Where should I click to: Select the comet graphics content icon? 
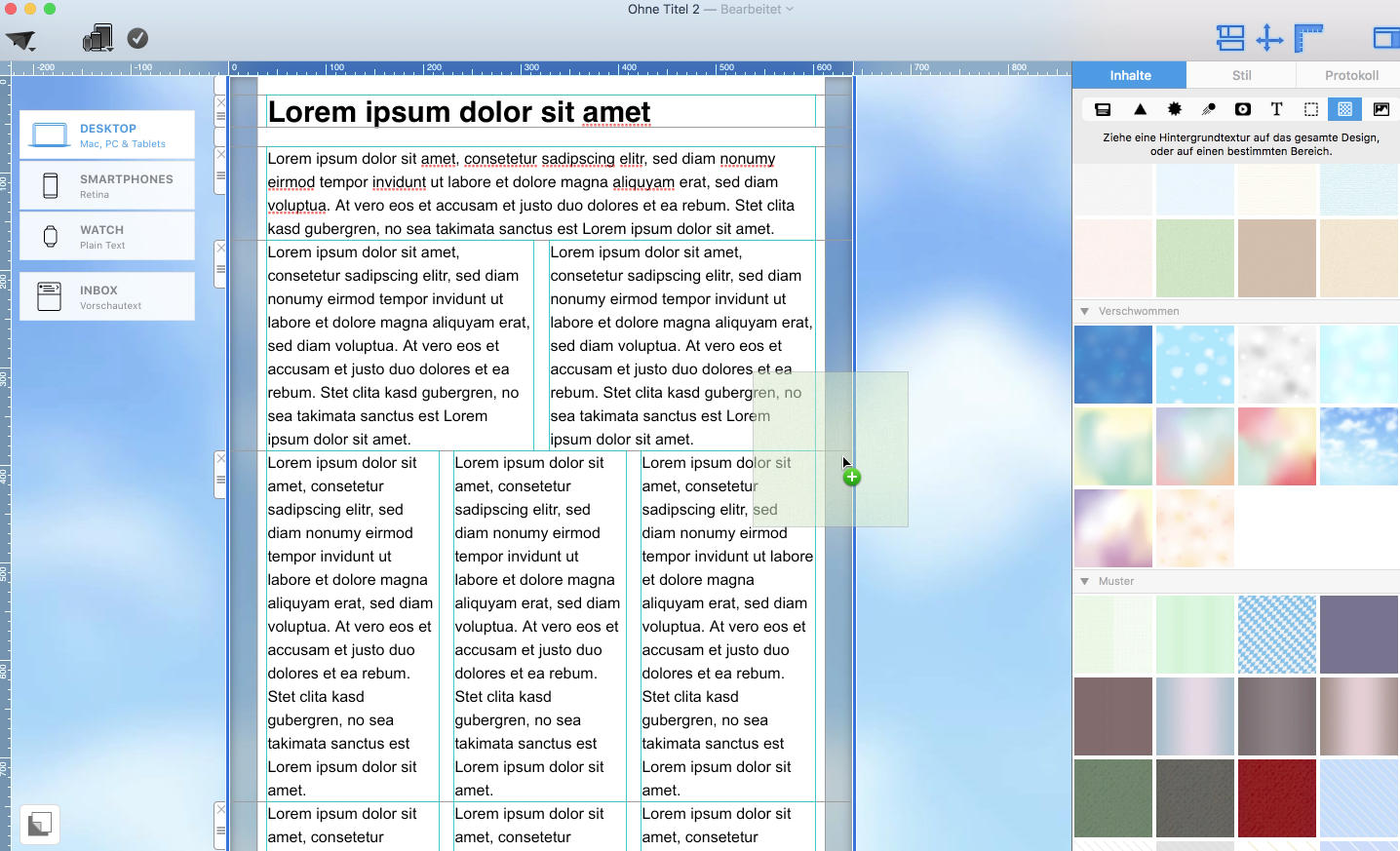click(x=1209, y=109)
